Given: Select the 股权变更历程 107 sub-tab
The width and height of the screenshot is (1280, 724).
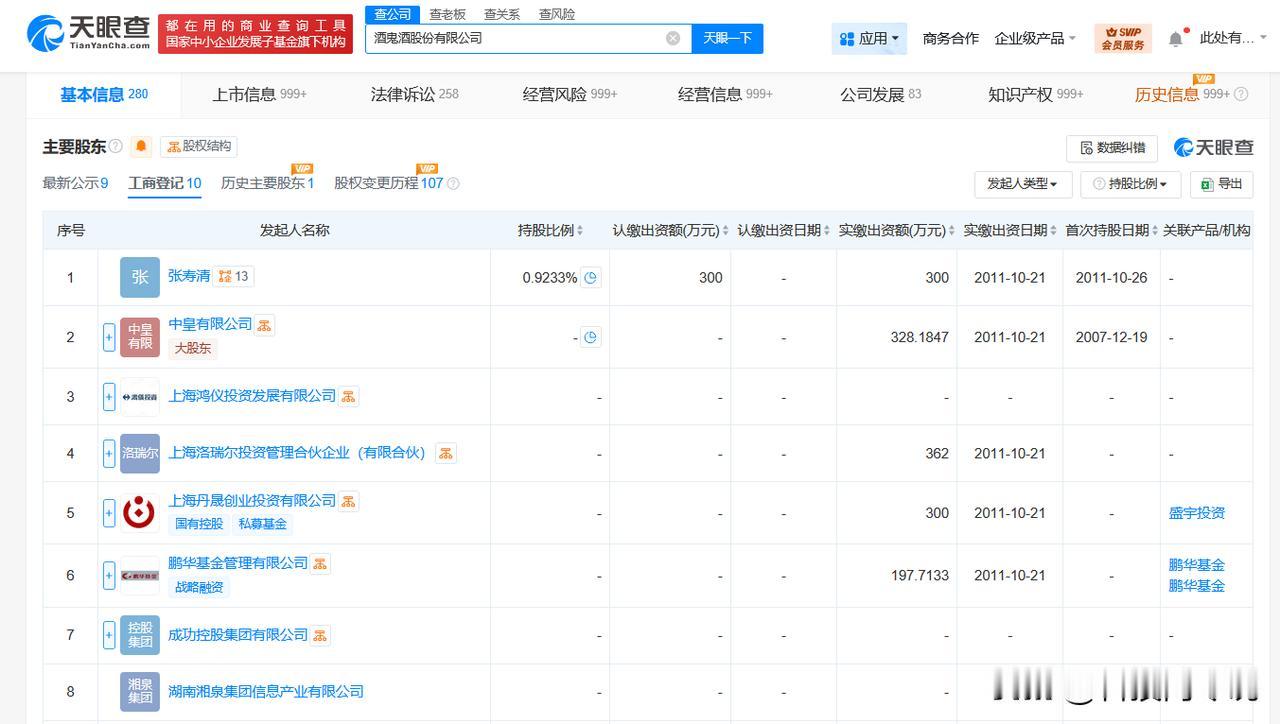Looking at the screenshot, I should pos(389,183).
